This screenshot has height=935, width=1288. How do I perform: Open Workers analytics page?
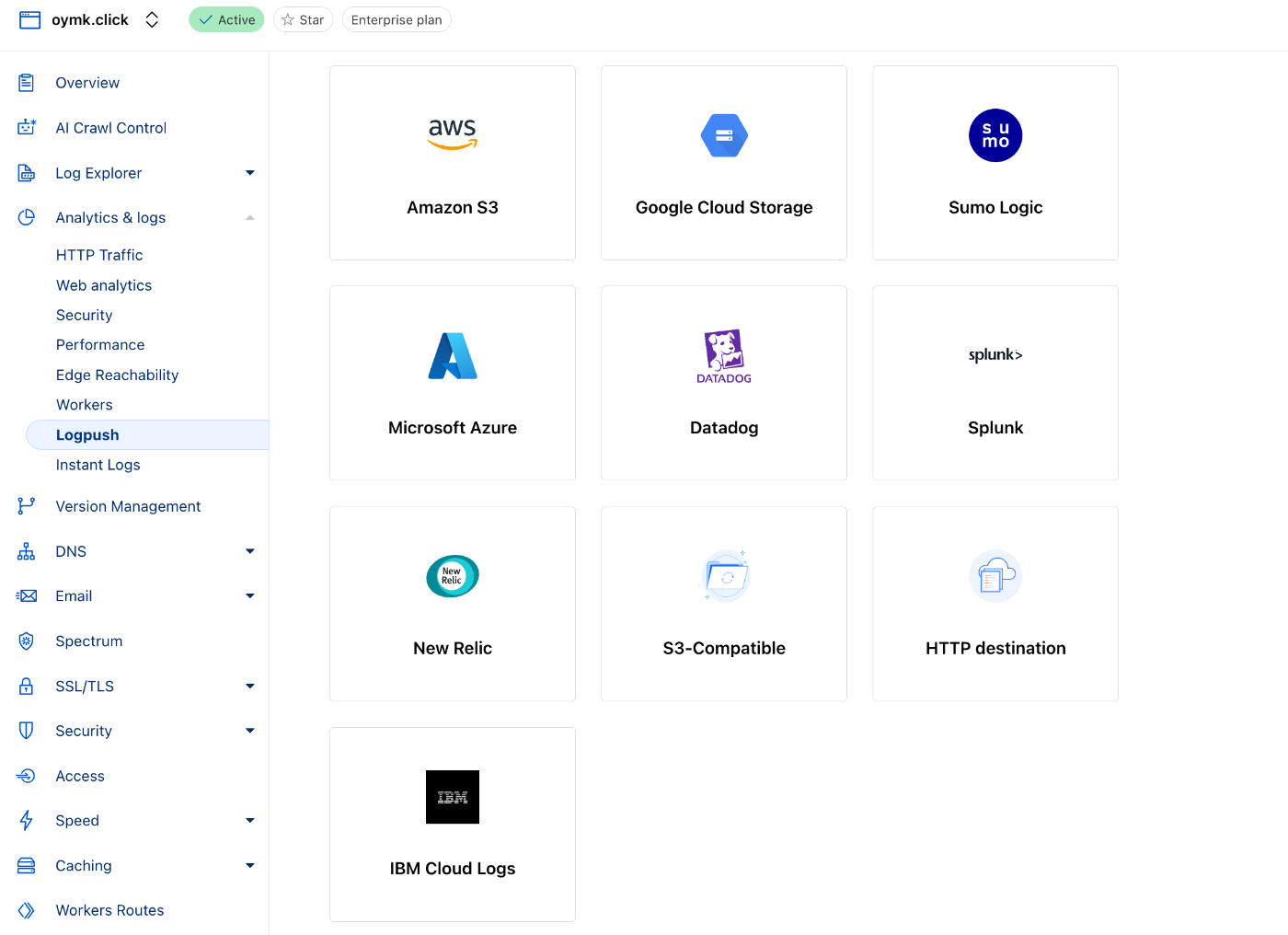(x=84, y=405)
